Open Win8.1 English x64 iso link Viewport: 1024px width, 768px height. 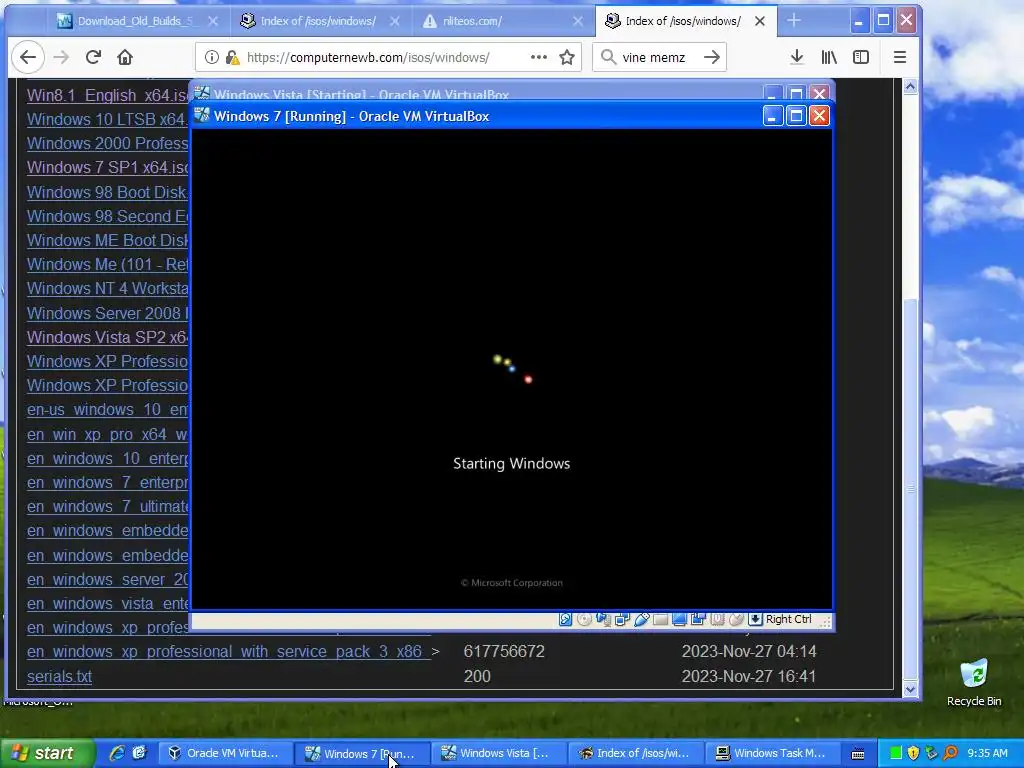point(108,95)
